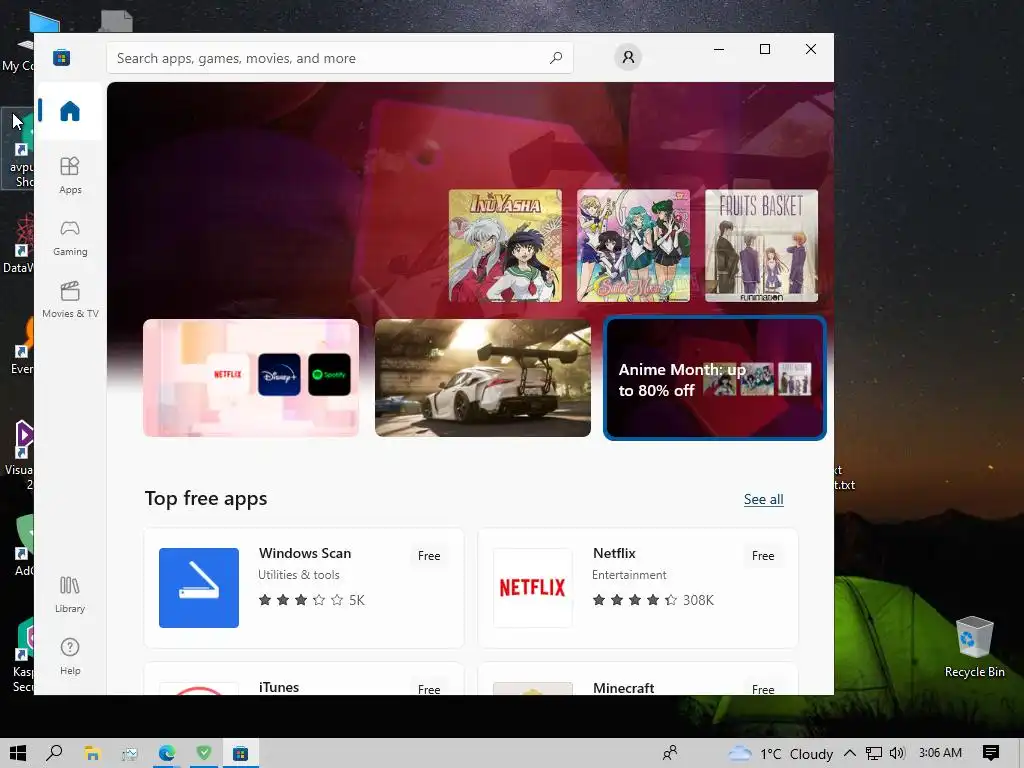The height and width of the screenshot is (768, 1024).
Task: Click the Top free apps heading
Action: pyautogui.click(x=206, y=498)
